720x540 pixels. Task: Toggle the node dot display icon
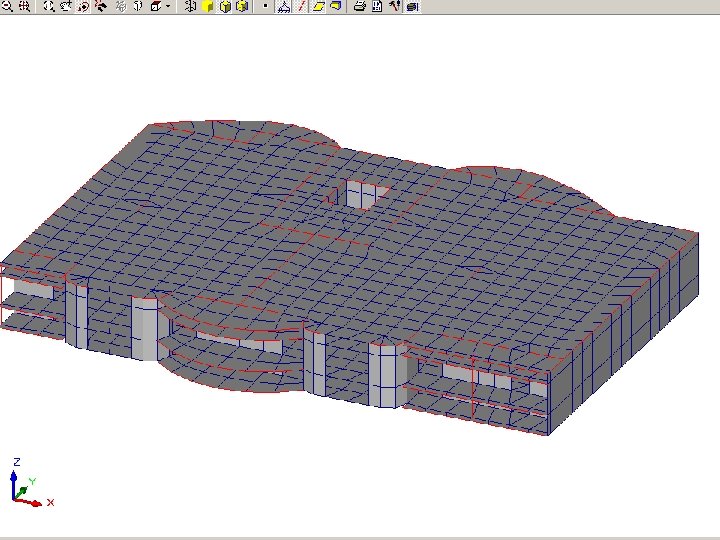tap(265, 6)
